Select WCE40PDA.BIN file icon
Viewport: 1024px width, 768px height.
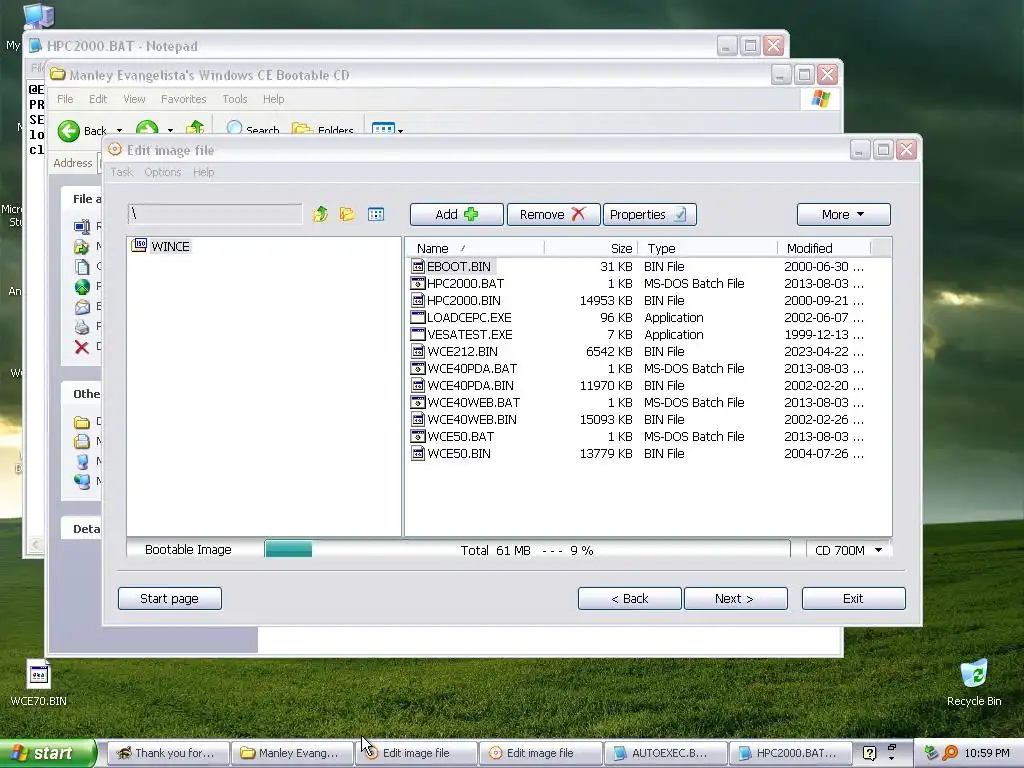[x=418, y=385]
